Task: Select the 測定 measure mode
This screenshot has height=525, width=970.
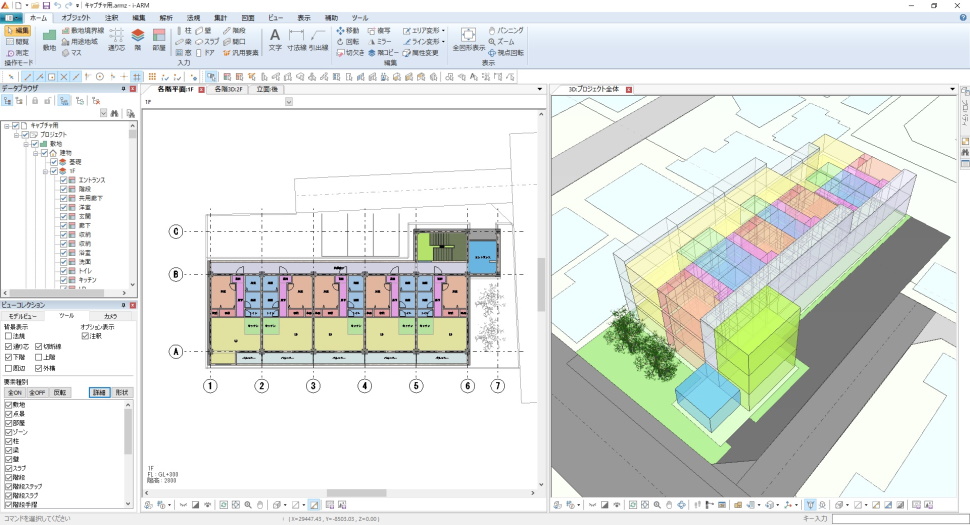Action: pos(17,52)
